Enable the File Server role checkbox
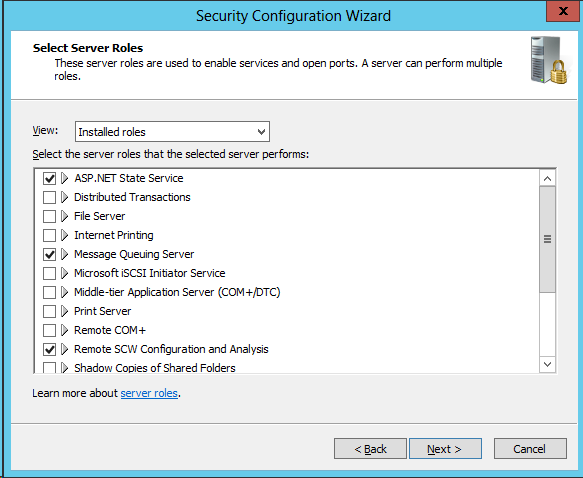Image resolution: width=583 pixels, height=478 pixels. pos(49,216)
